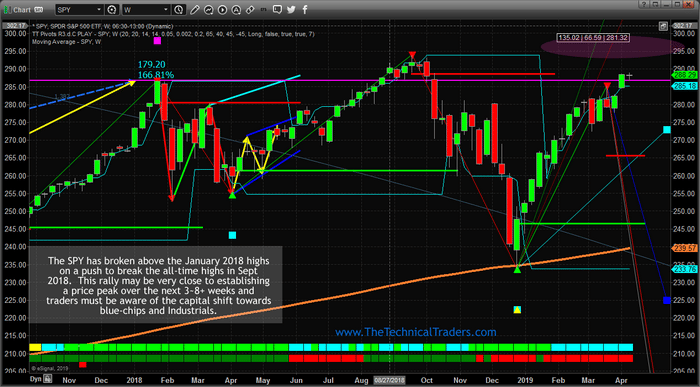The width and height of the screenshot is (700, 387).
Task: Click the 180 badge beside Chart title
Action: [x=39, y=9]
